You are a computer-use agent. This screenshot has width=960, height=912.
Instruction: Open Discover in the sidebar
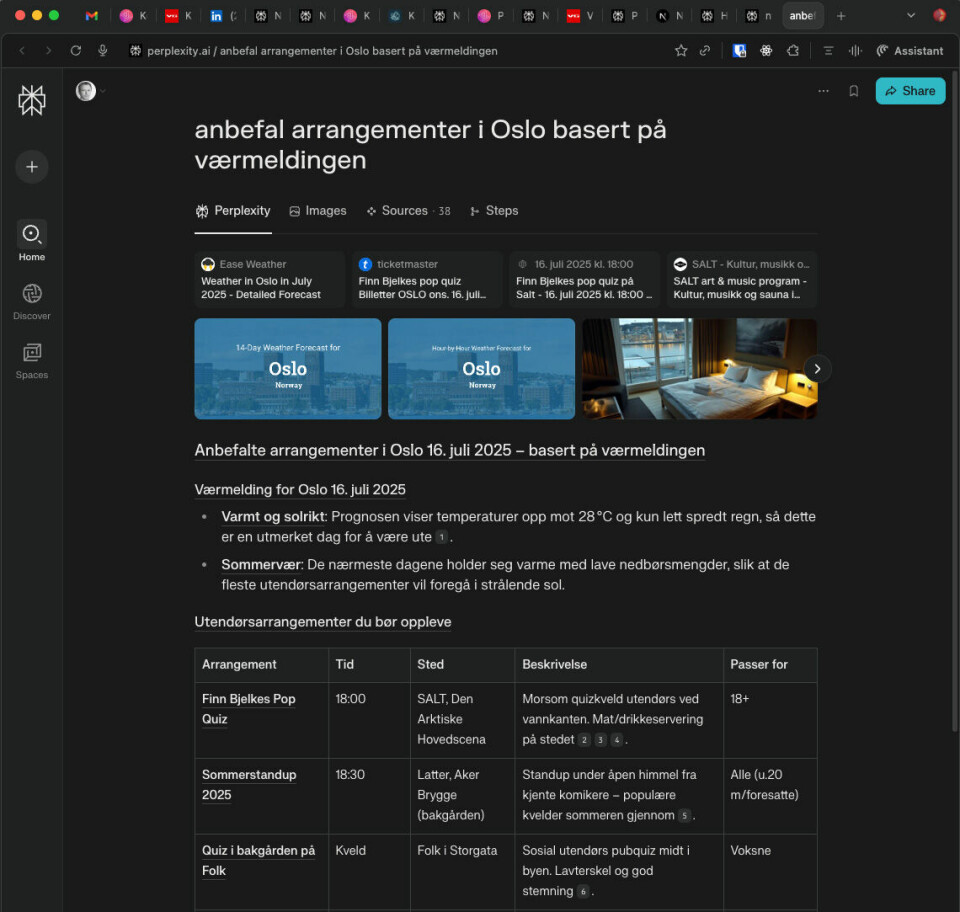(x=32, y=302)
